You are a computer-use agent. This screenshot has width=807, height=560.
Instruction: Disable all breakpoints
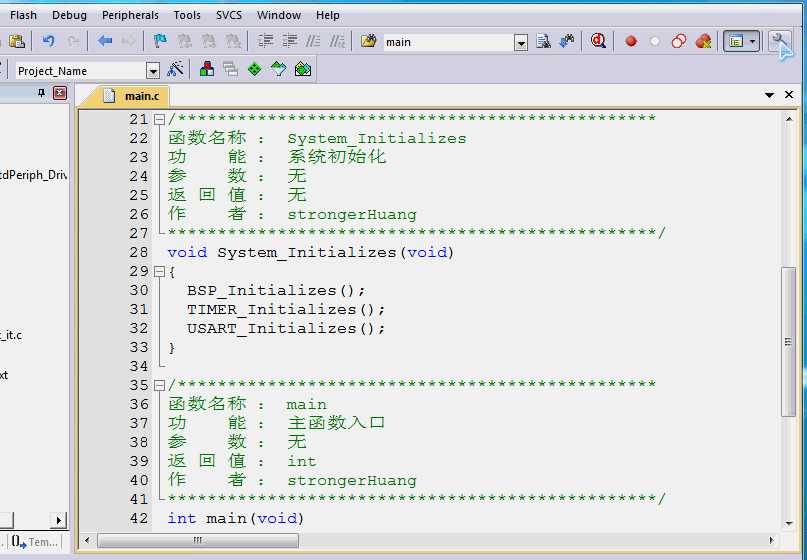point(679,41)
